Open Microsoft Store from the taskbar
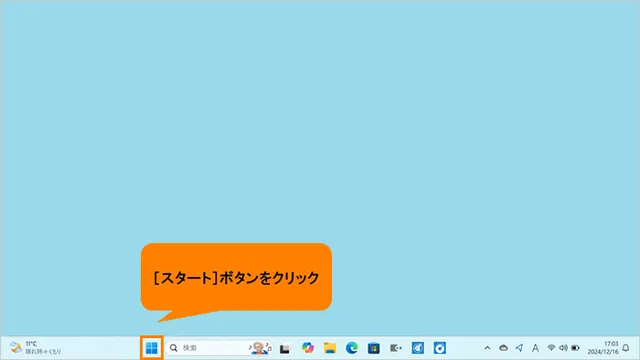The image size is (640, 360). pos(373,348)
